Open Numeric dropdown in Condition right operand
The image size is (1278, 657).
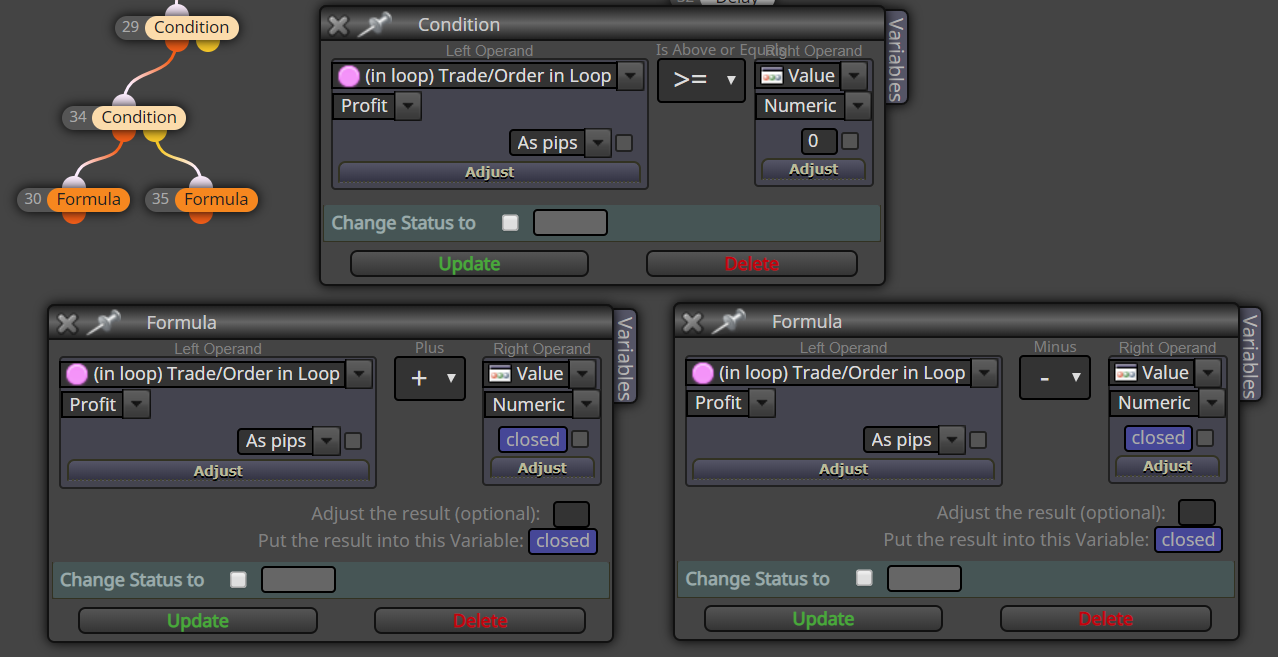pyautogui.click(x=858, y=106)
